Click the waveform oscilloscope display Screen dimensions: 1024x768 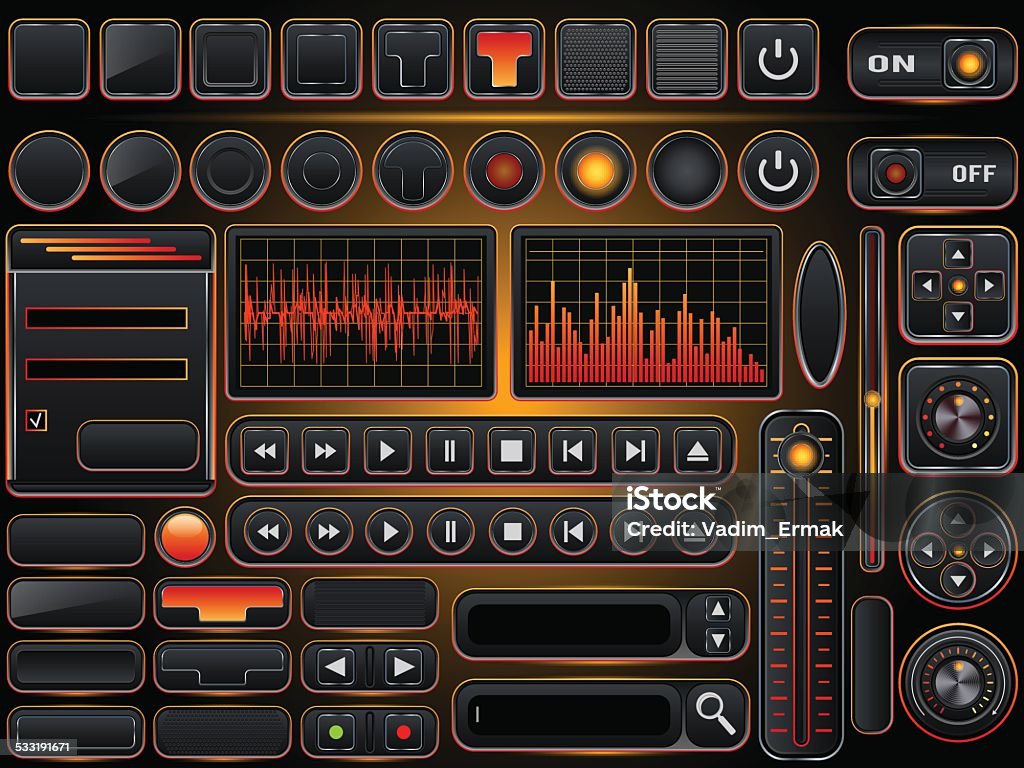[361, 313]
